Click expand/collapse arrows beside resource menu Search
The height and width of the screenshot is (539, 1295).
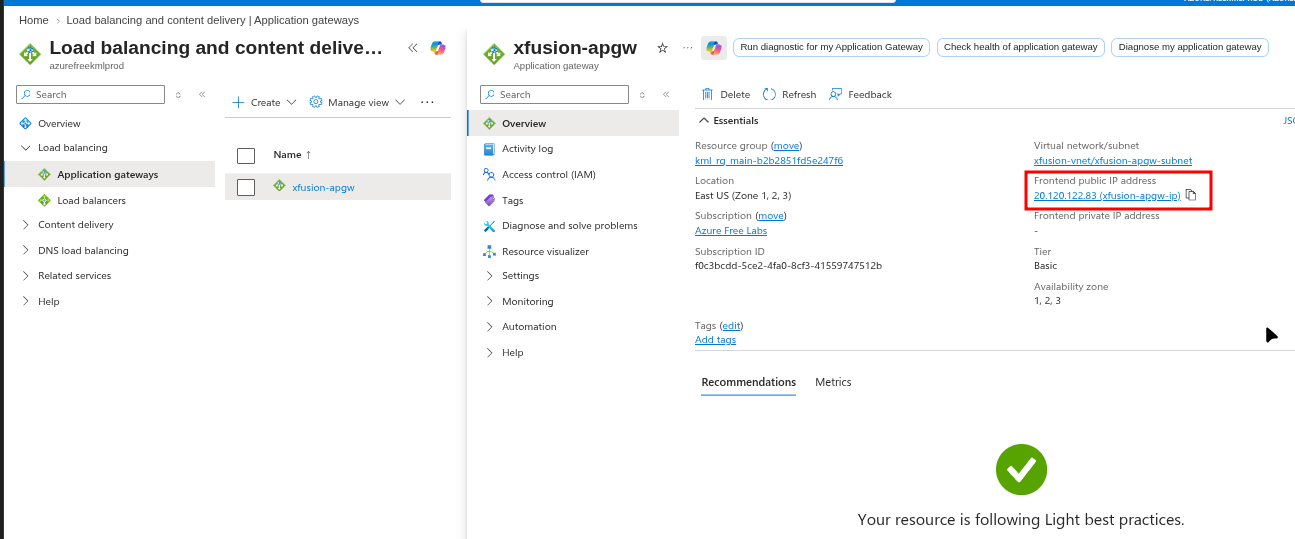point(642,95)
